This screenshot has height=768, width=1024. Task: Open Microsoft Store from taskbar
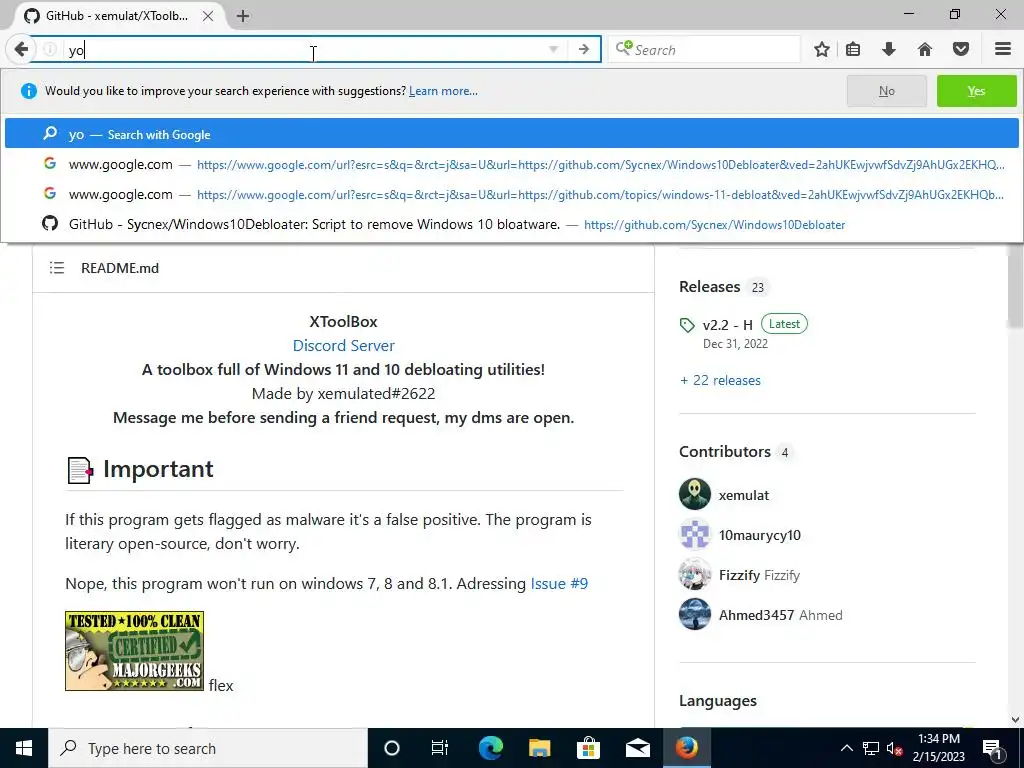coord(588,748)
